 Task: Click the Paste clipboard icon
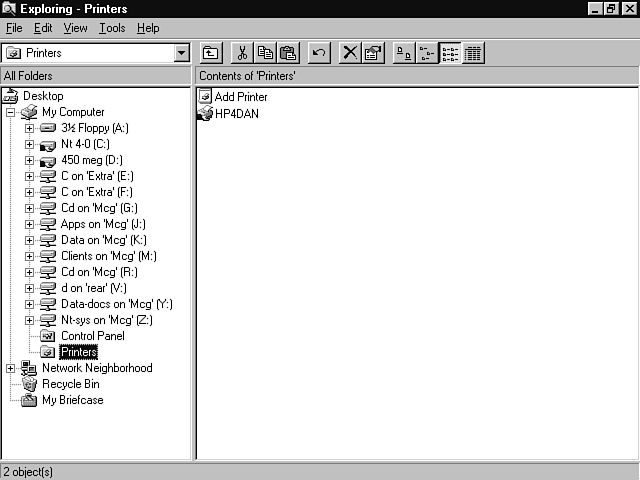point(288,53)
